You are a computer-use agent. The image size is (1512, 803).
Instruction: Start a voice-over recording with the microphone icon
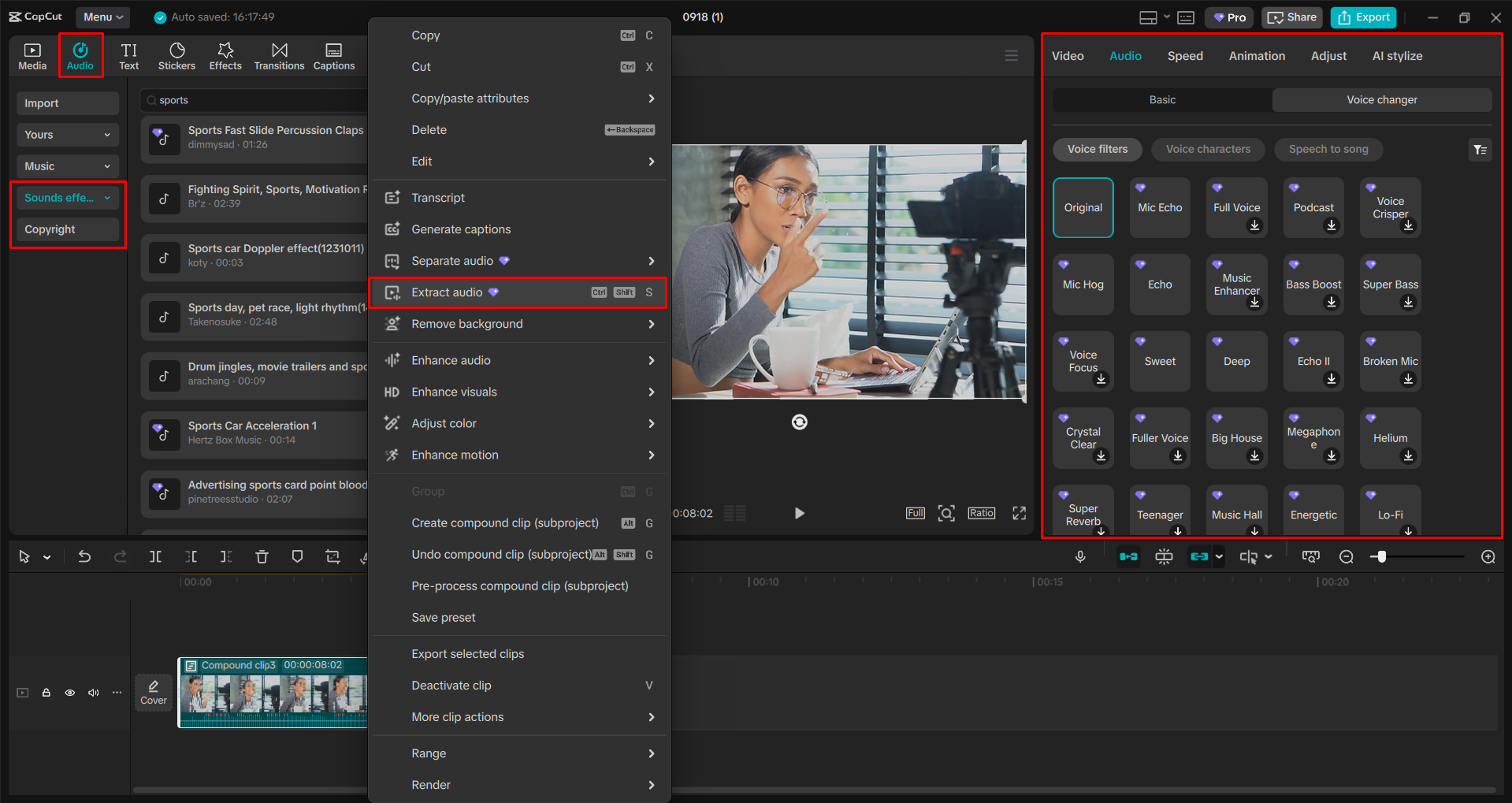pyautogui.click(x=1080, y=556)
